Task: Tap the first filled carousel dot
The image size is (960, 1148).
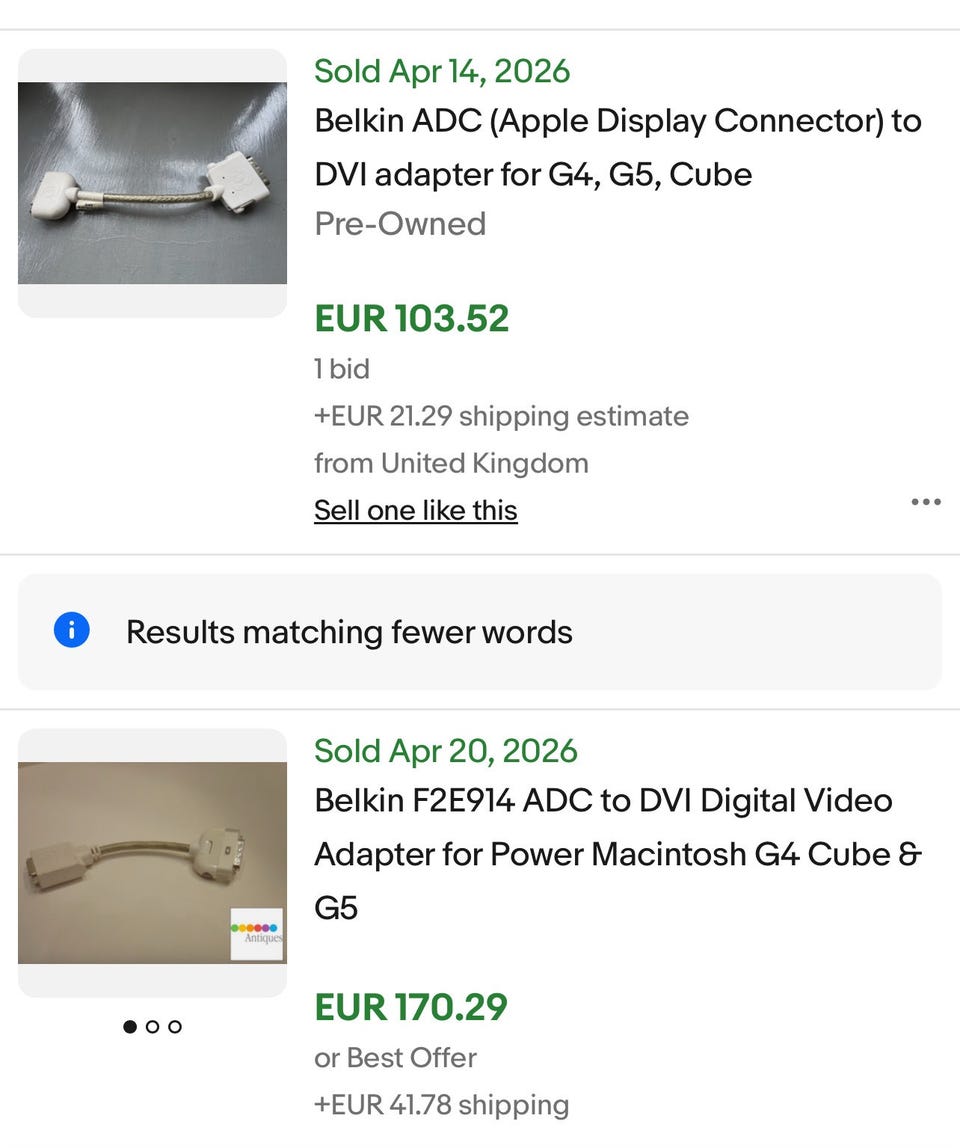Action: pyautogui.click(x=130, y=1026)
